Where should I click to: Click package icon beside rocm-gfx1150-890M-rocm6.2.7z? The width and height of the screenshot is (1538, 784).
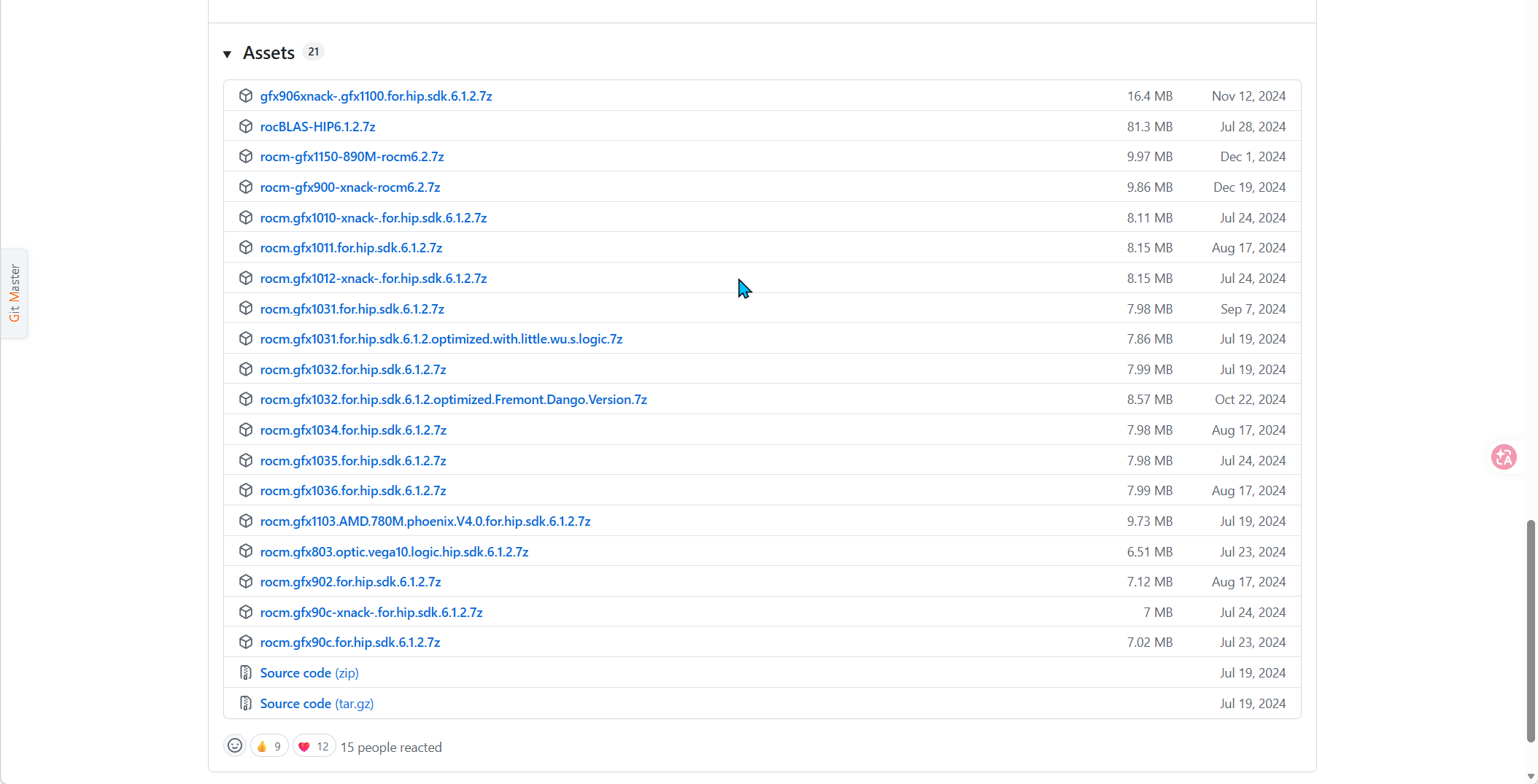click(x=246, y=156)
